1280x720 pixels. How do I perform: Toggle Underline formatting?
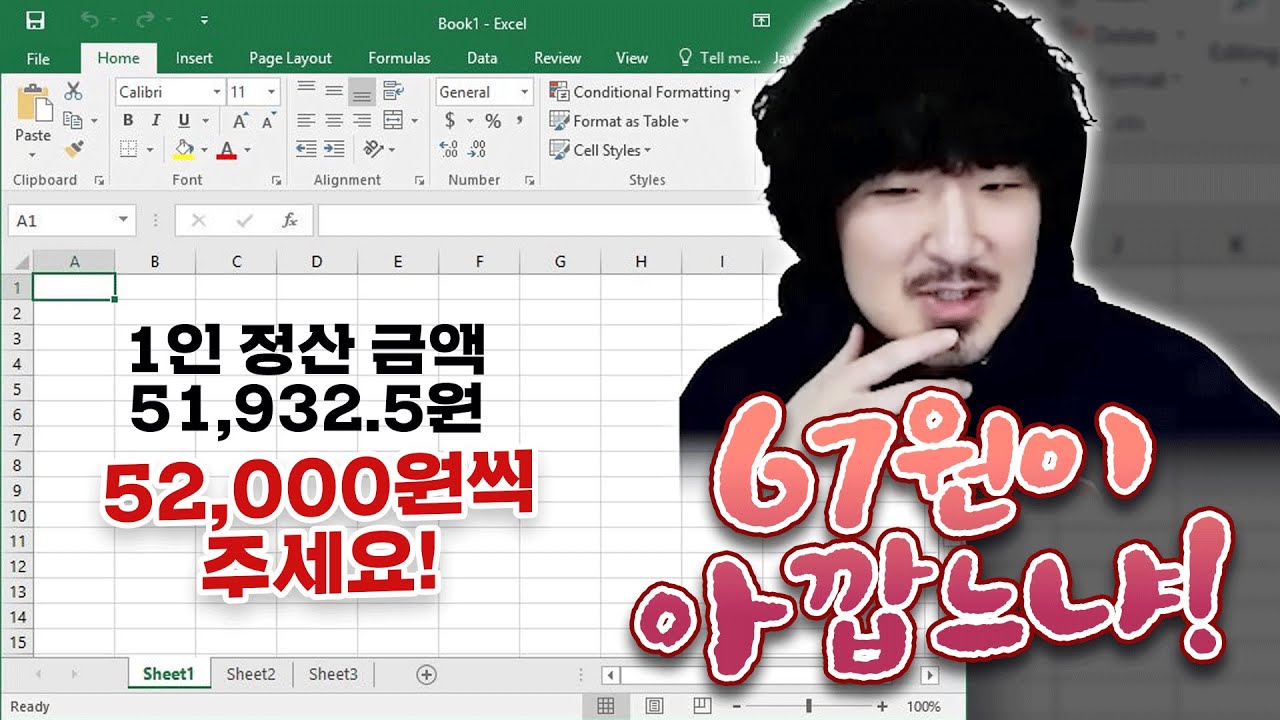tap(183, 121)
